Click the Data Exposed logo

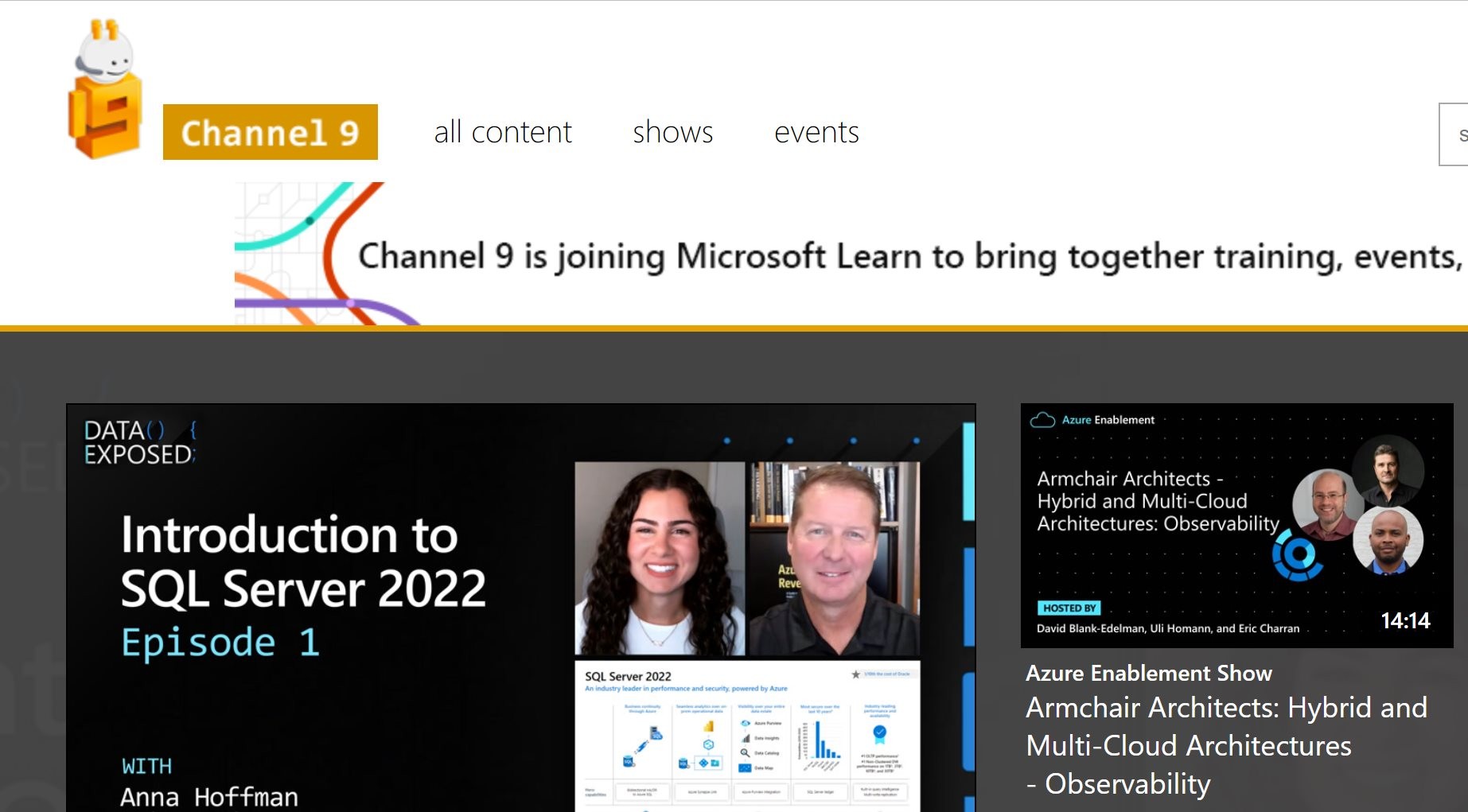[x=141, y=442]
